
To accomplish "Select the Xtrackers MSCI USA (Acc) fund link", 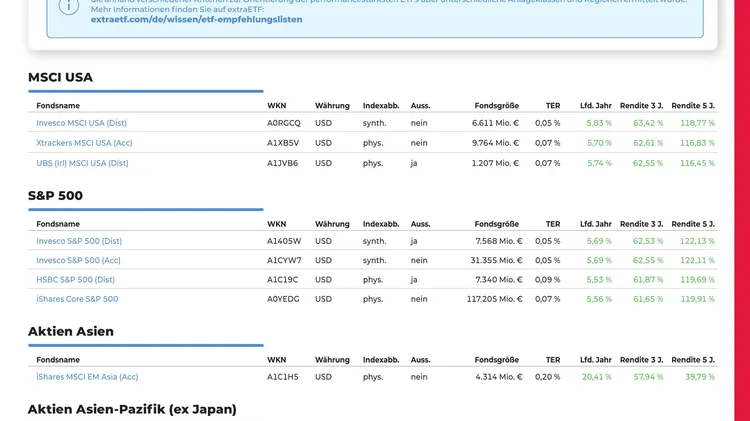I will tap(84, 143).
